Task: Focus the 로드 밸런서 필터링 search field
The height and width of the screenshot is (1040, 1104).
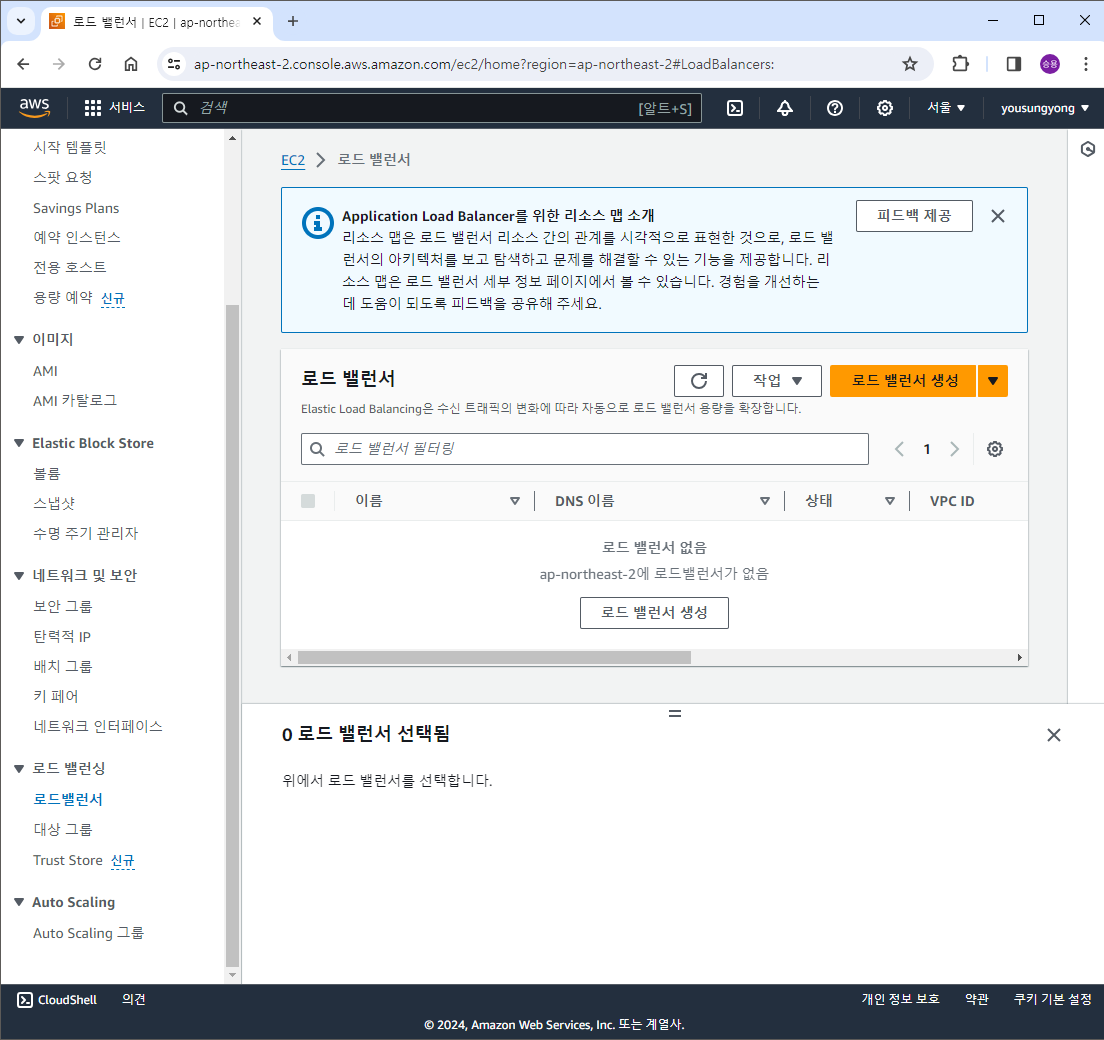Action: tap(584, 449)
